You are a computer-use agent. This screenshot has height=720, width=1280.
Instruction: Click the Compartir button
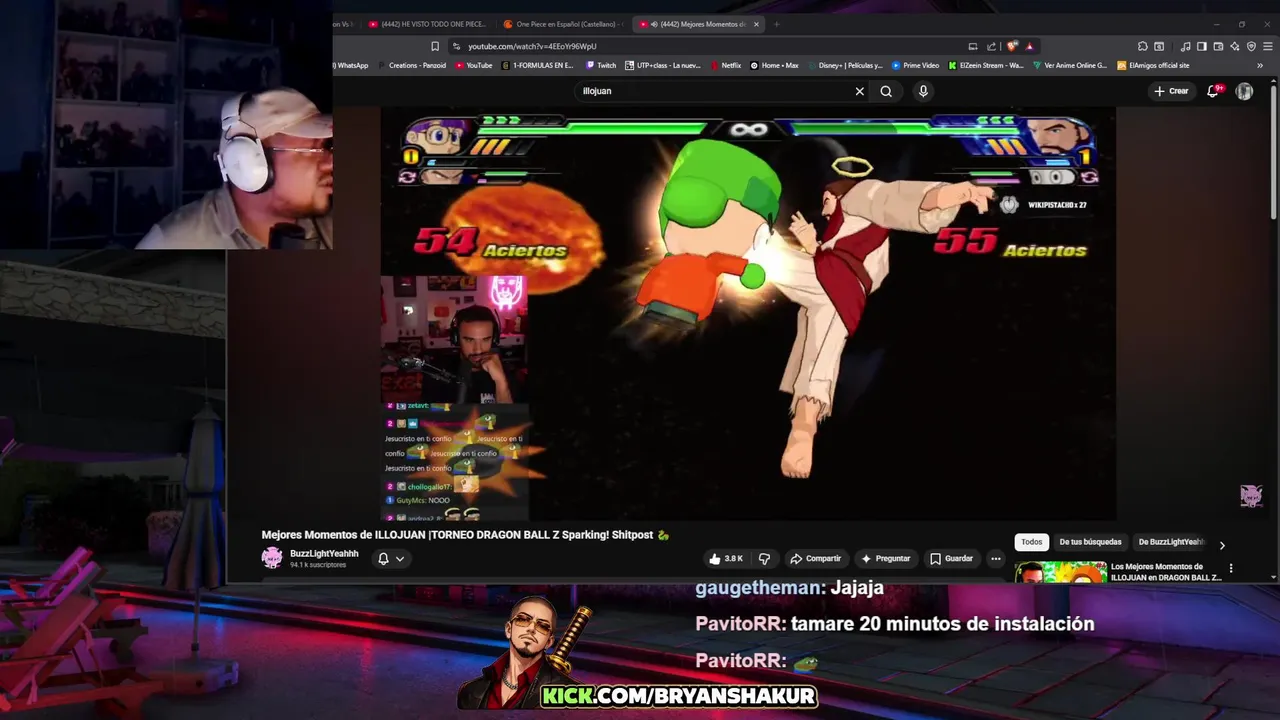(815, 559)
